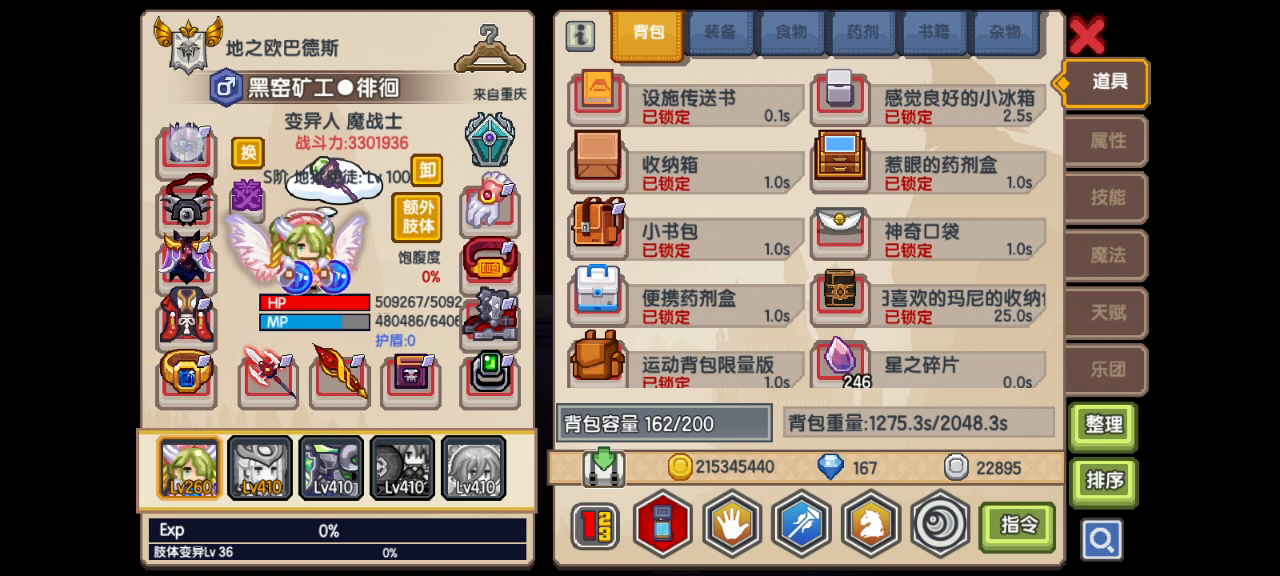Open the 设施传送书 item entry

[687, 99]
